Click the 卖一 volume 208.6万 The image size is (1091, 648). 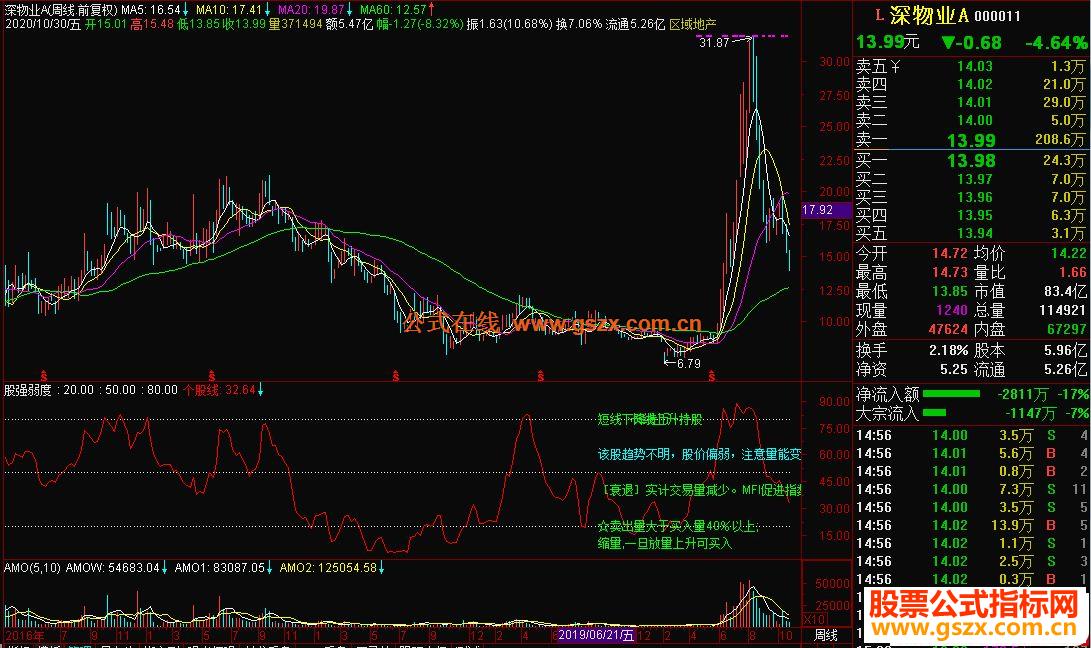[1060, 140]
